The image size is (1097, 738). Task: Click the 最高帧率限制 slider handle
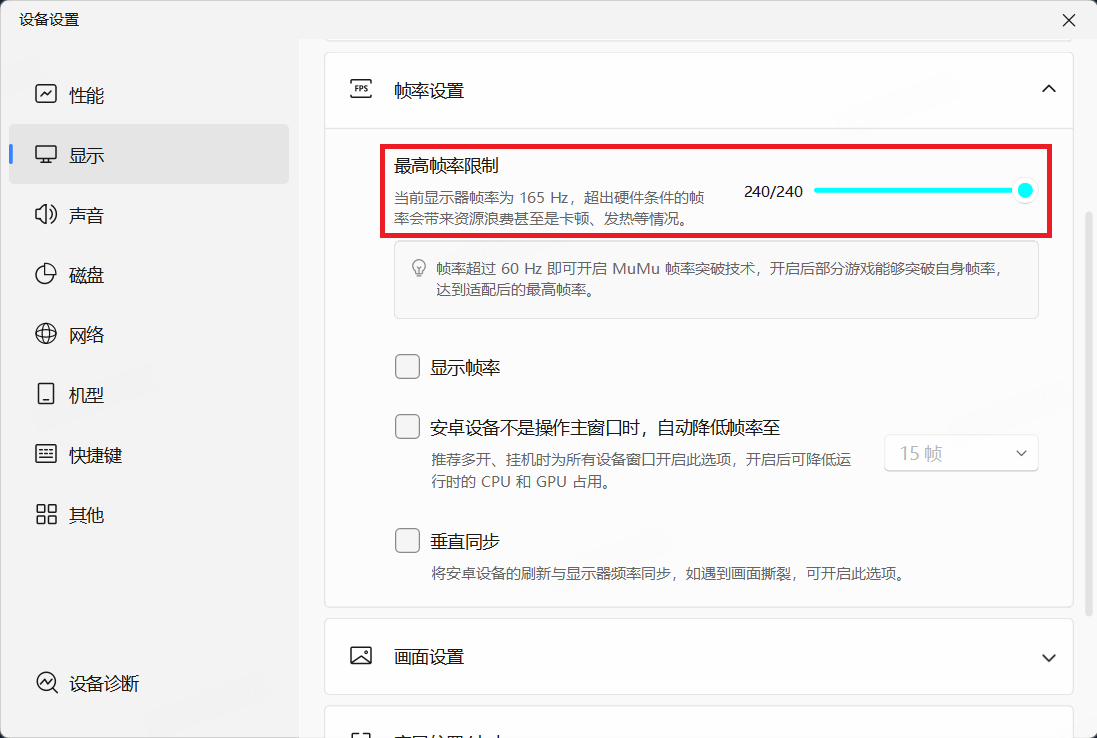pyautogui.click(x=1024, y=191)
